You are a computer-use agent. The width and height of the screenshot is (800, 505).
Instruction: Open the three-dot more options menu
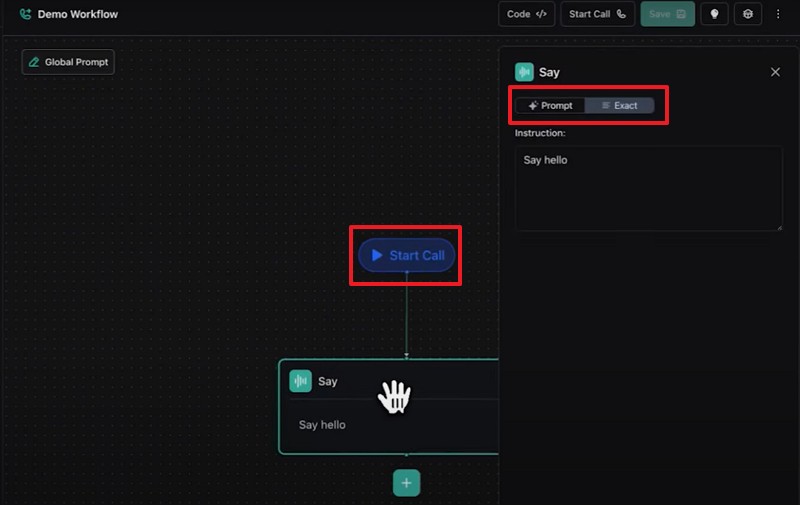click(779, 14)
